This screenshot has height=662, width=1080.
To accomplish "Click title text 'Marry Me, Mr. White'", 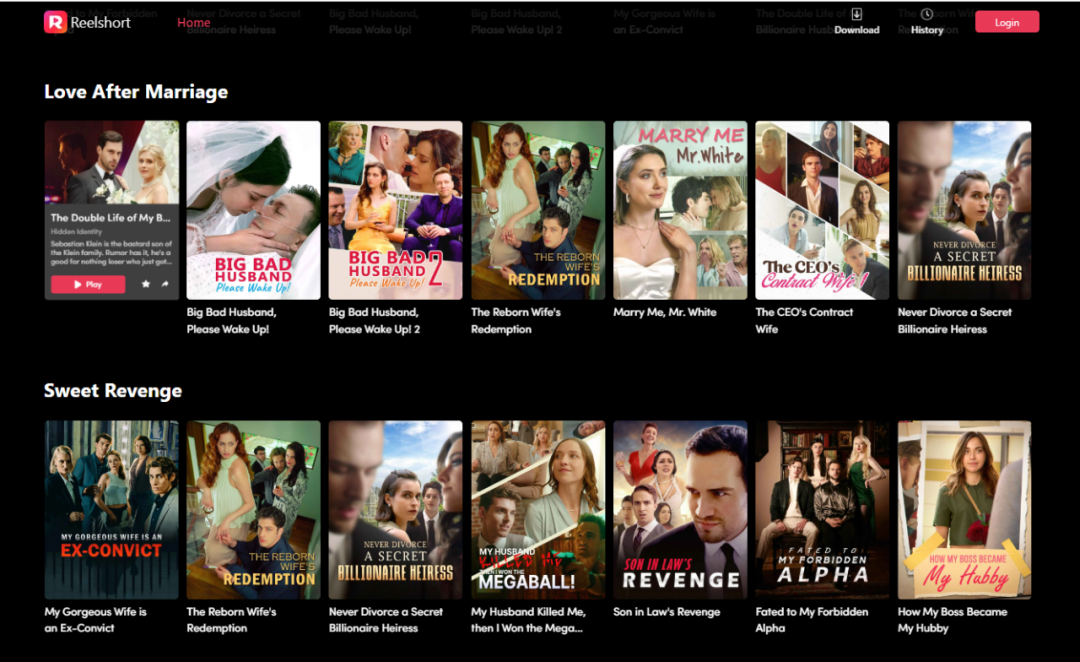I will [x=665, y=312].
